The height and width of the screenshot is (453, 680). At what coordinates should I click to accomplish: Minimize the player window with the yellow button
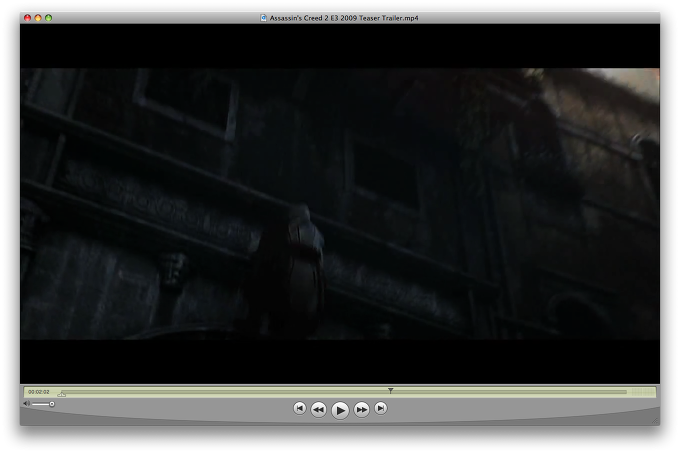38,18
